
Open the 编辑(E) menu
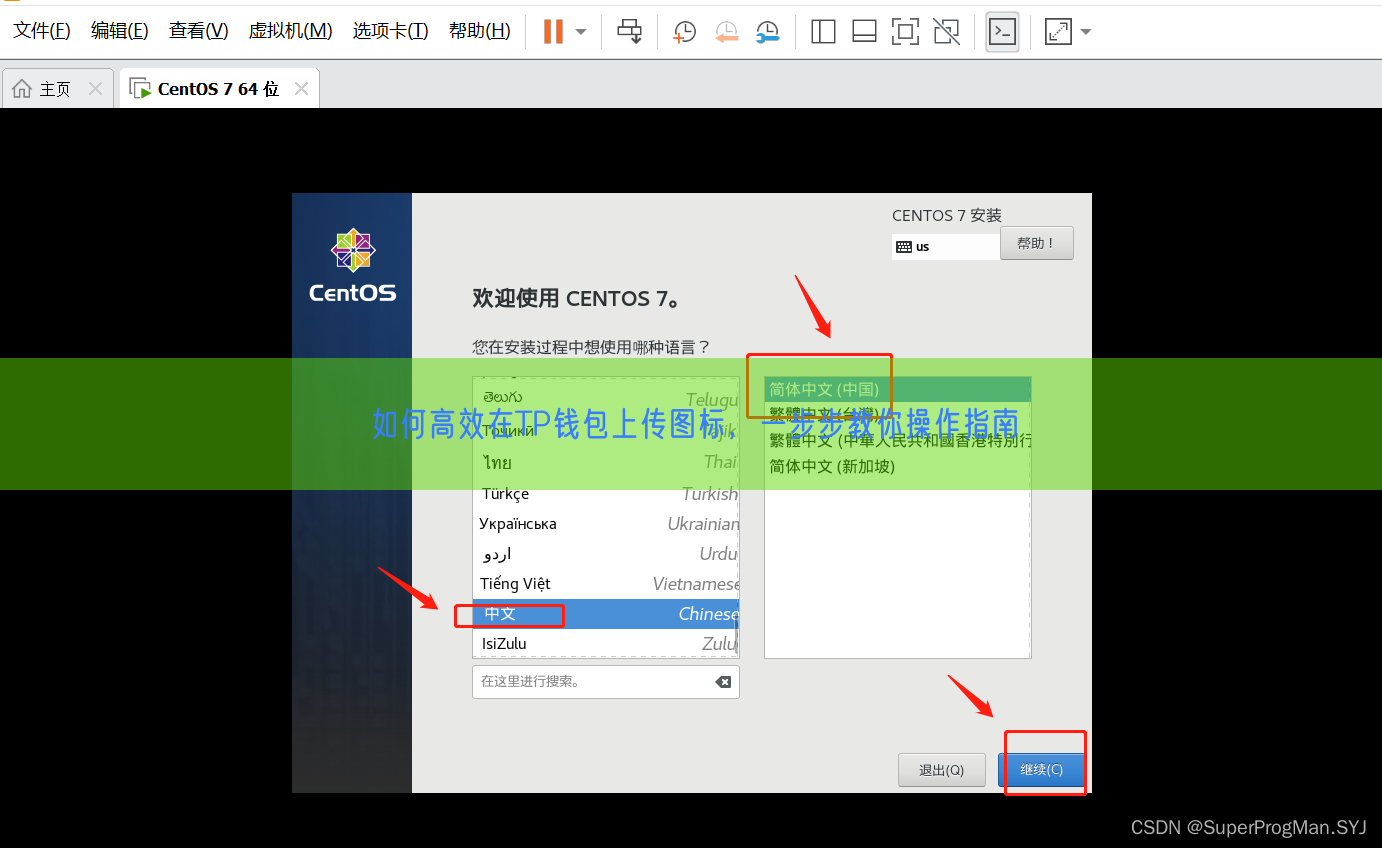tap(119, 31)
